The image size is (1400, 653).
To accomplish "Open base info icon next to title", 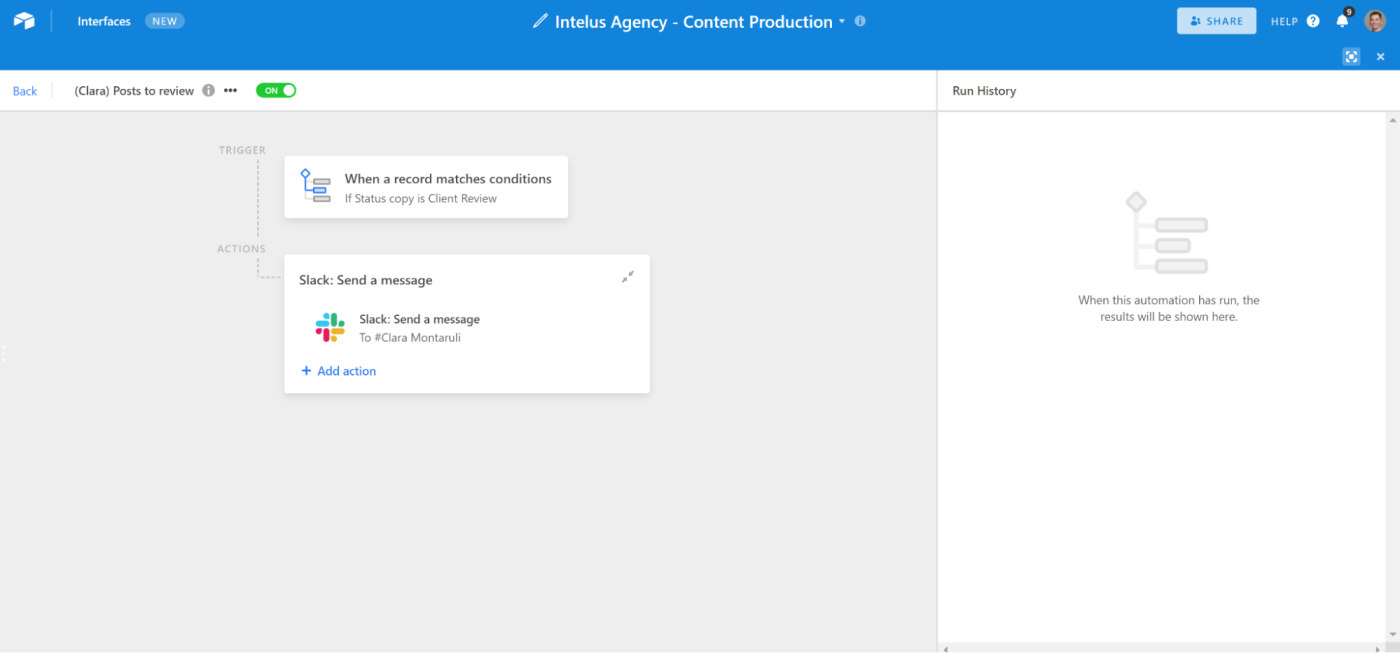I will click(860, 21).
